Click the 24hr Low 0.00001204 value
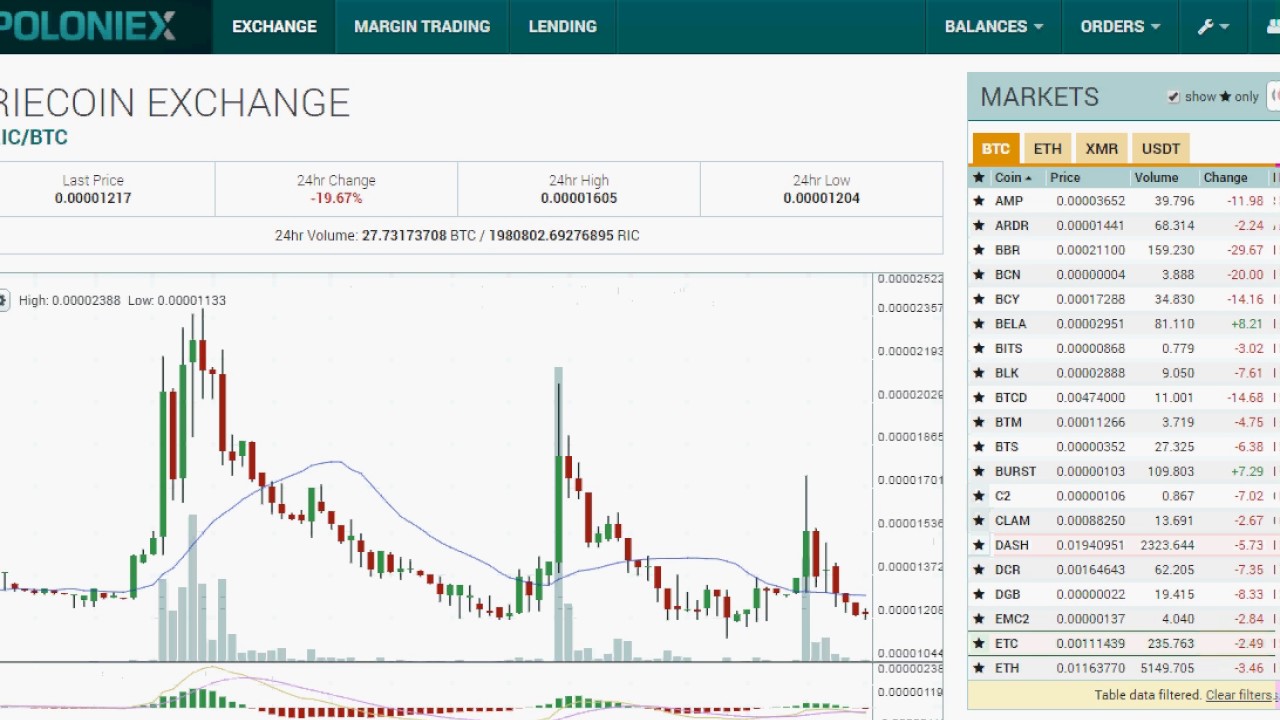This screenshot has height=720, width=1280. [x=822, y=198]
